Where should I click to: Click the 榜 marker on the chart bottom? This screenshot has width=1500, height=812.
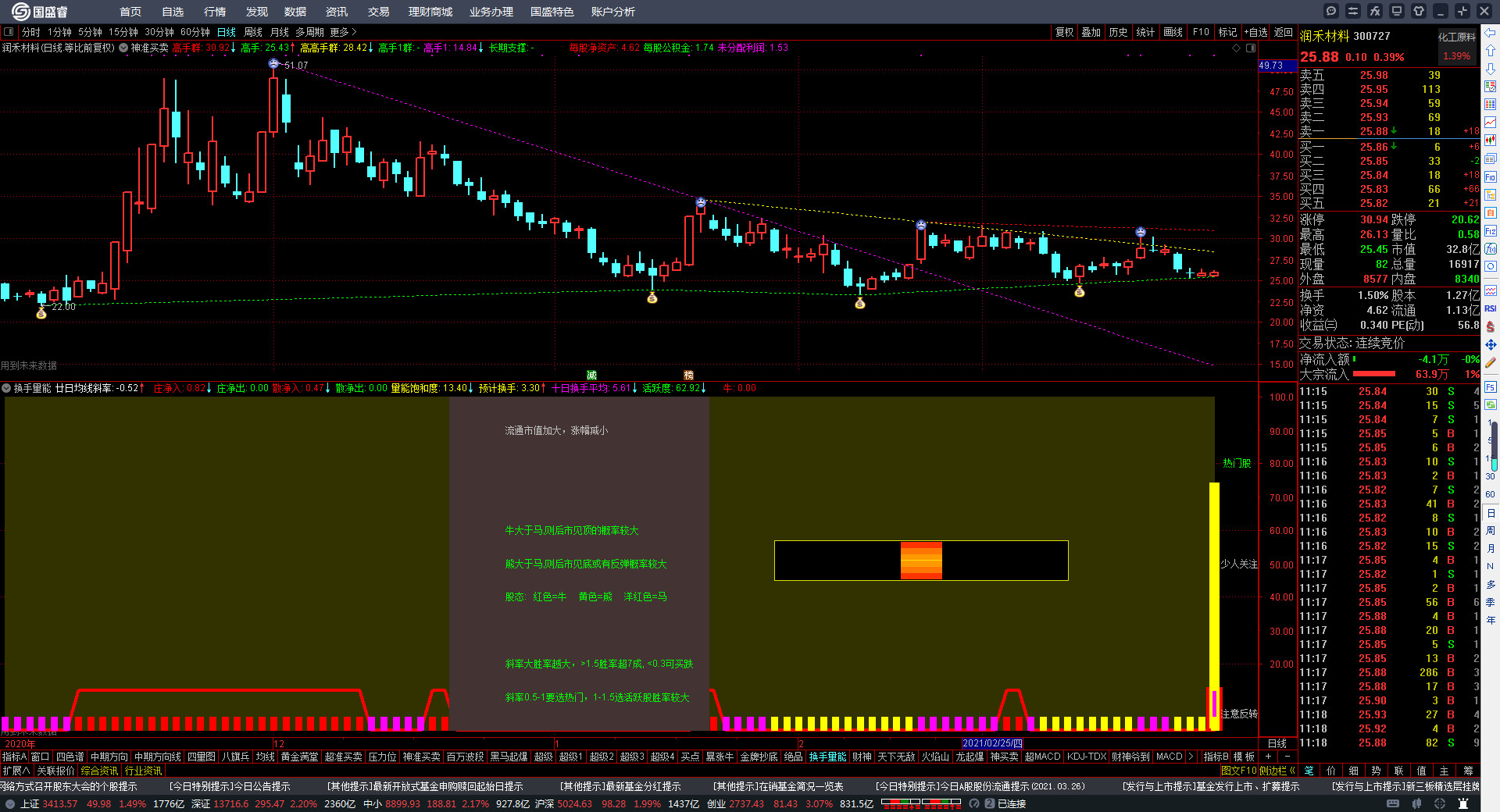tap(688, 375)
